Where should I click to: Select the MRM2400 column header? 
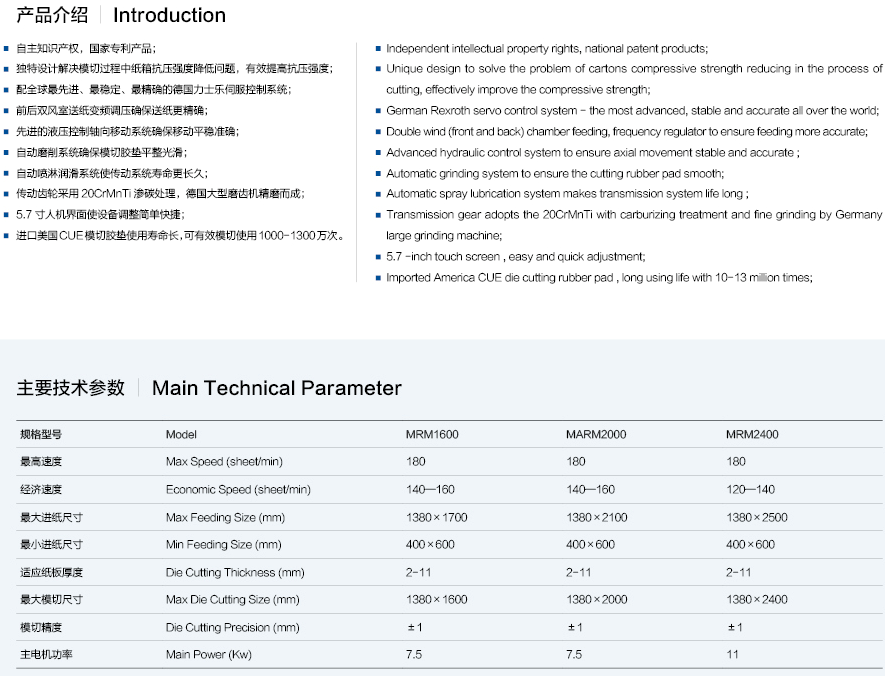pyautogui.click(x=752, y=434)
